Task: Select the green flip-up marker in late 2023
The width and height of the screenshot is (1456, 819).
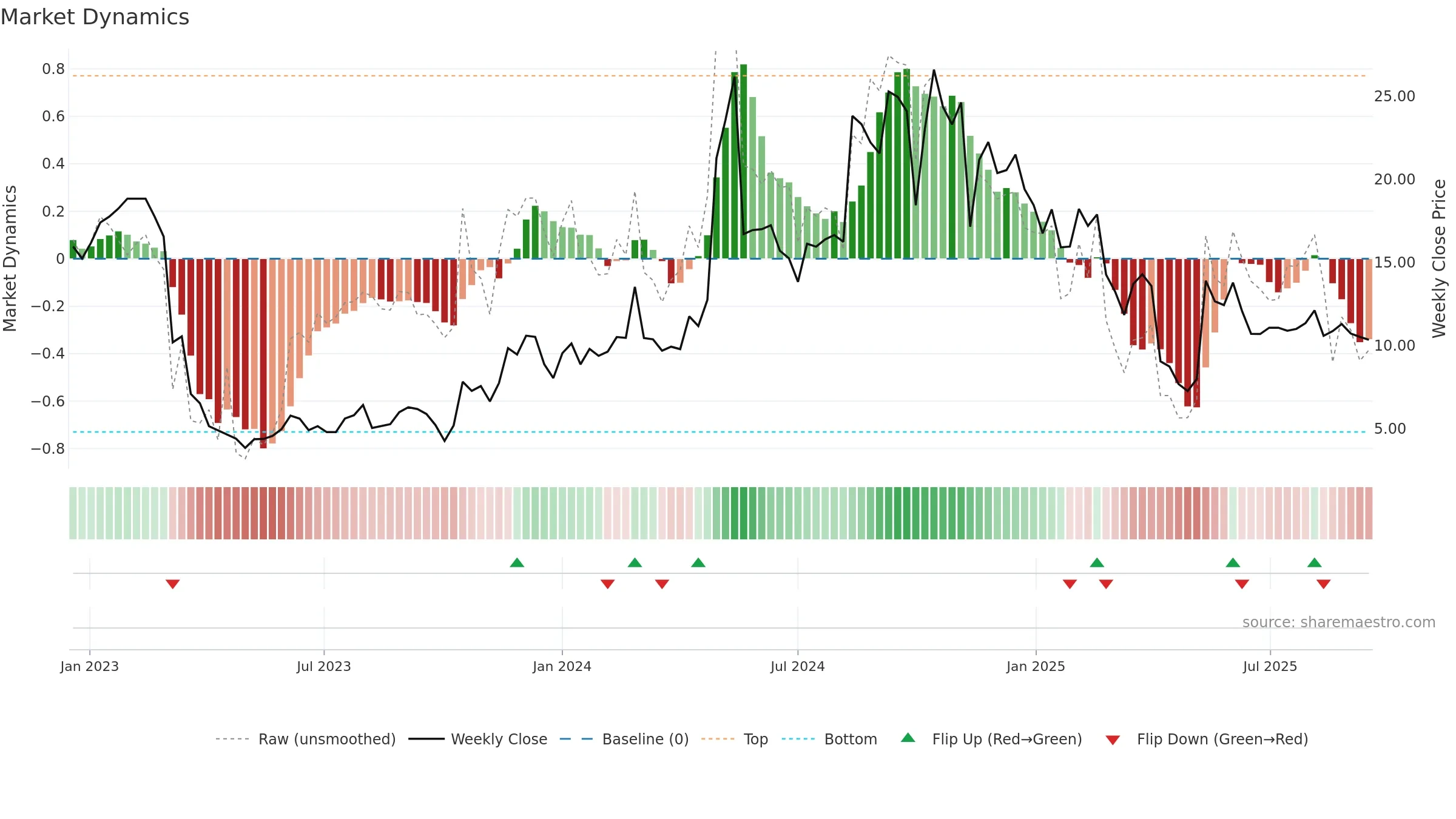Action: [517, 562]
